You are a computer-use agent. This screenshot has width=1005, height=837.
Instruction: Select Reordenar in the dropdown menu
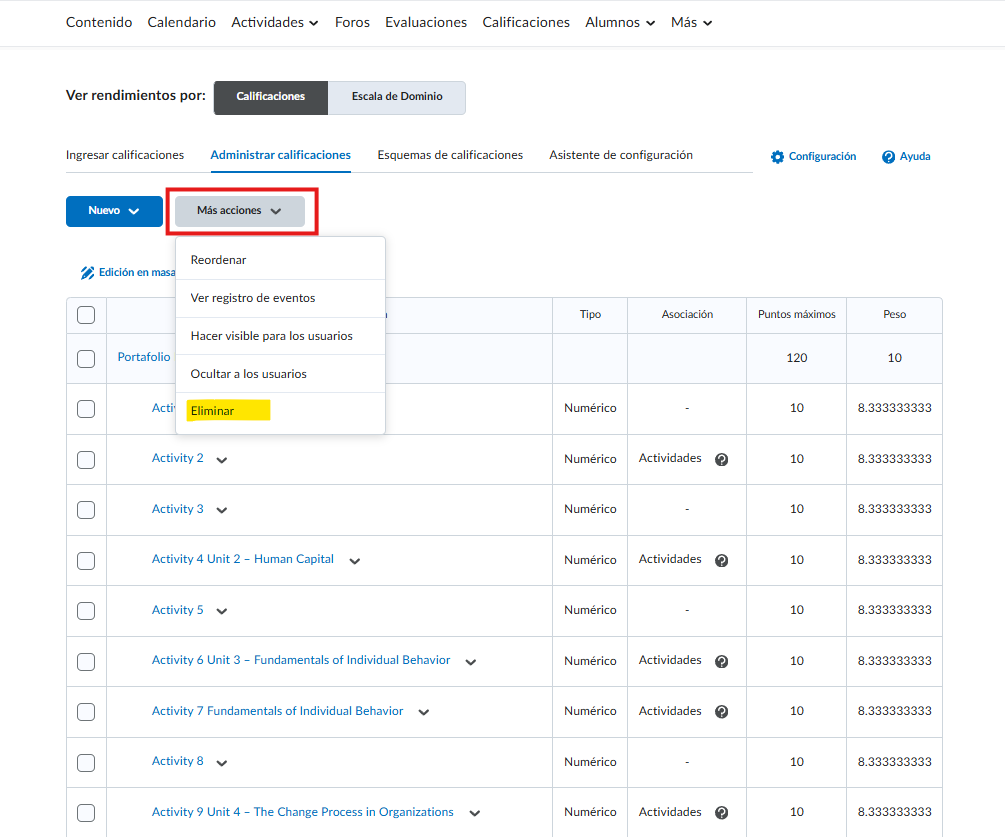pos(218,260)
